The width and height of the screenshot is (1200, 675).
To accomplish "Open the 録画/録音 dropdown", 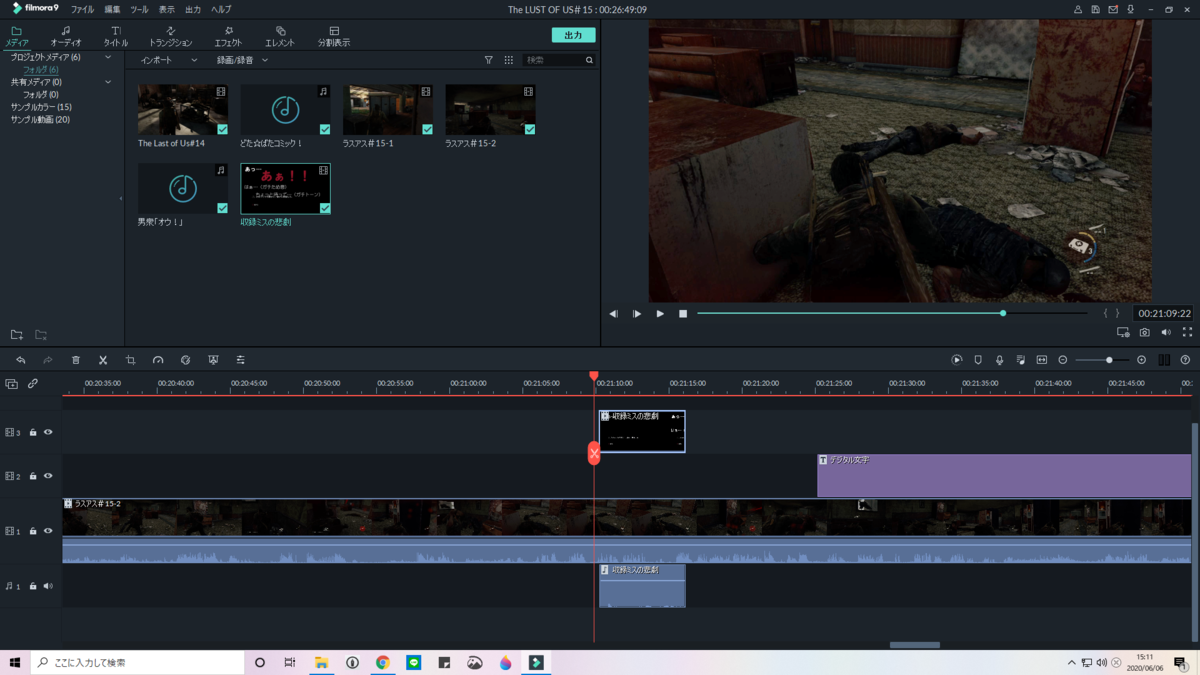I will click(x=242, y=60).
